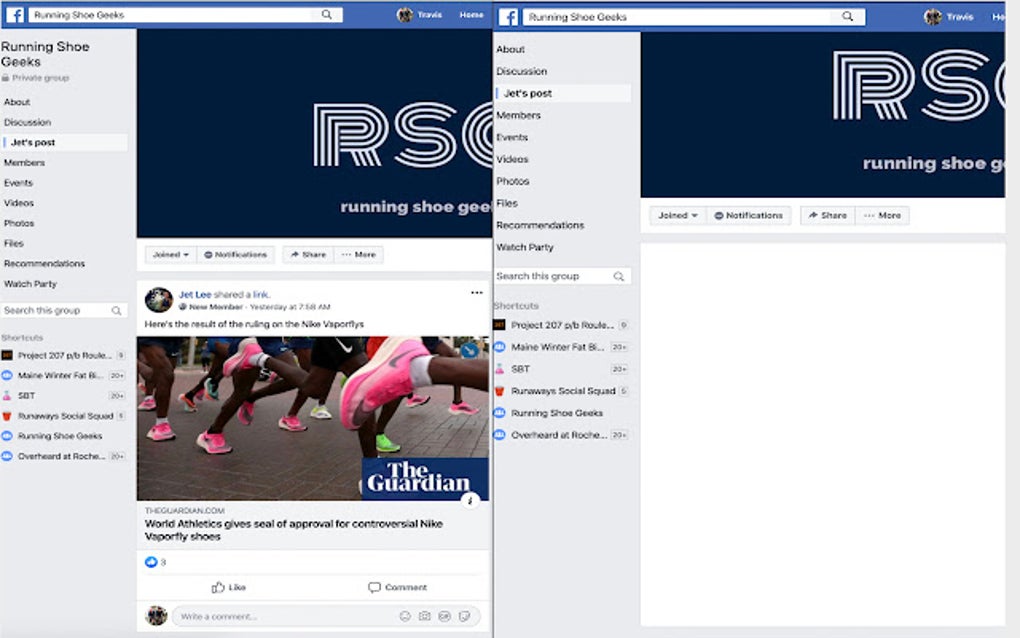Click the commenter avatar beside Write a comment
Screen dimensions: 1020x638
(156, 615)
